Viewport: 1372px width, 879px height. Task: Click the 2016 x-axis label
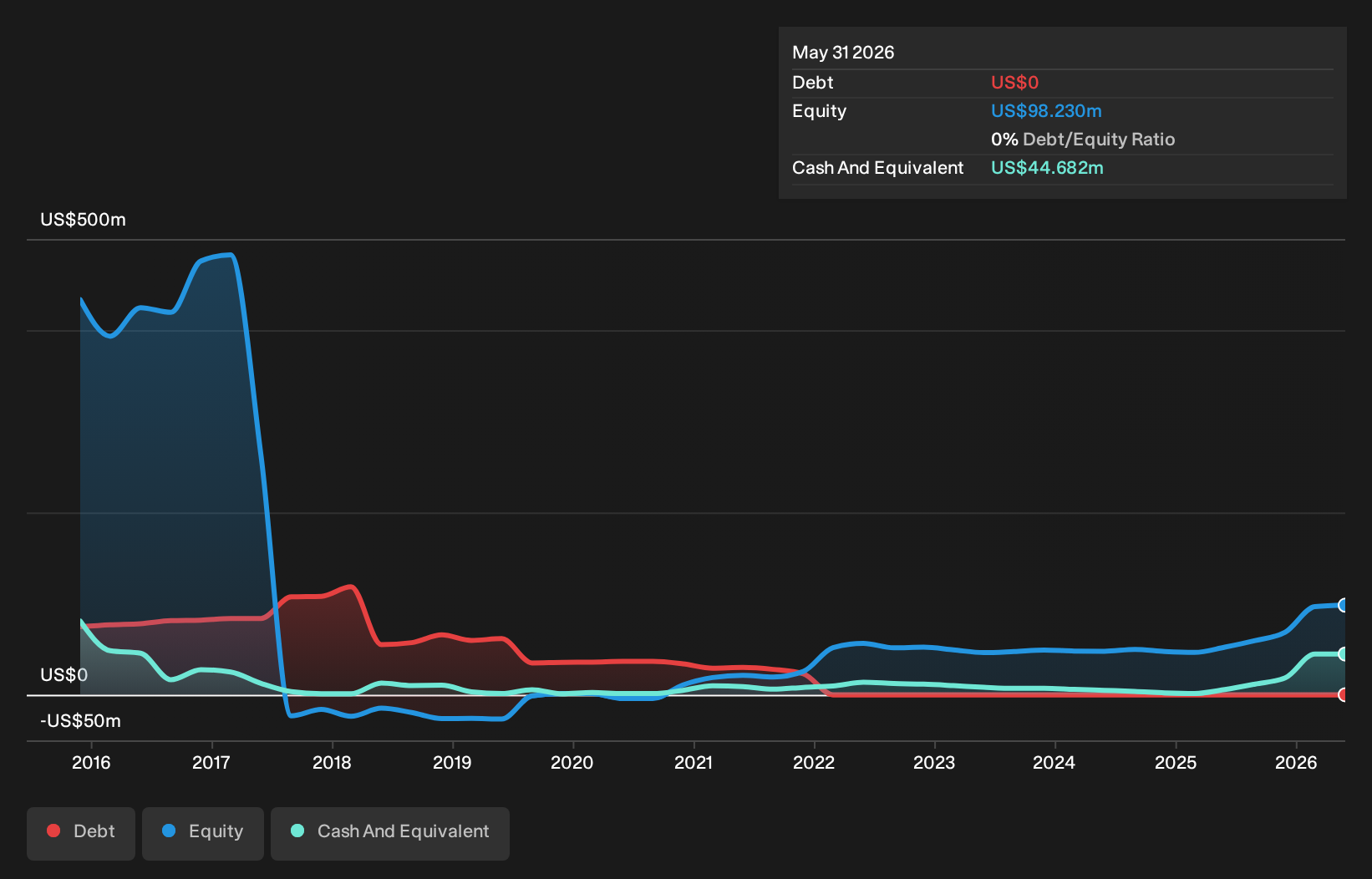91,763
